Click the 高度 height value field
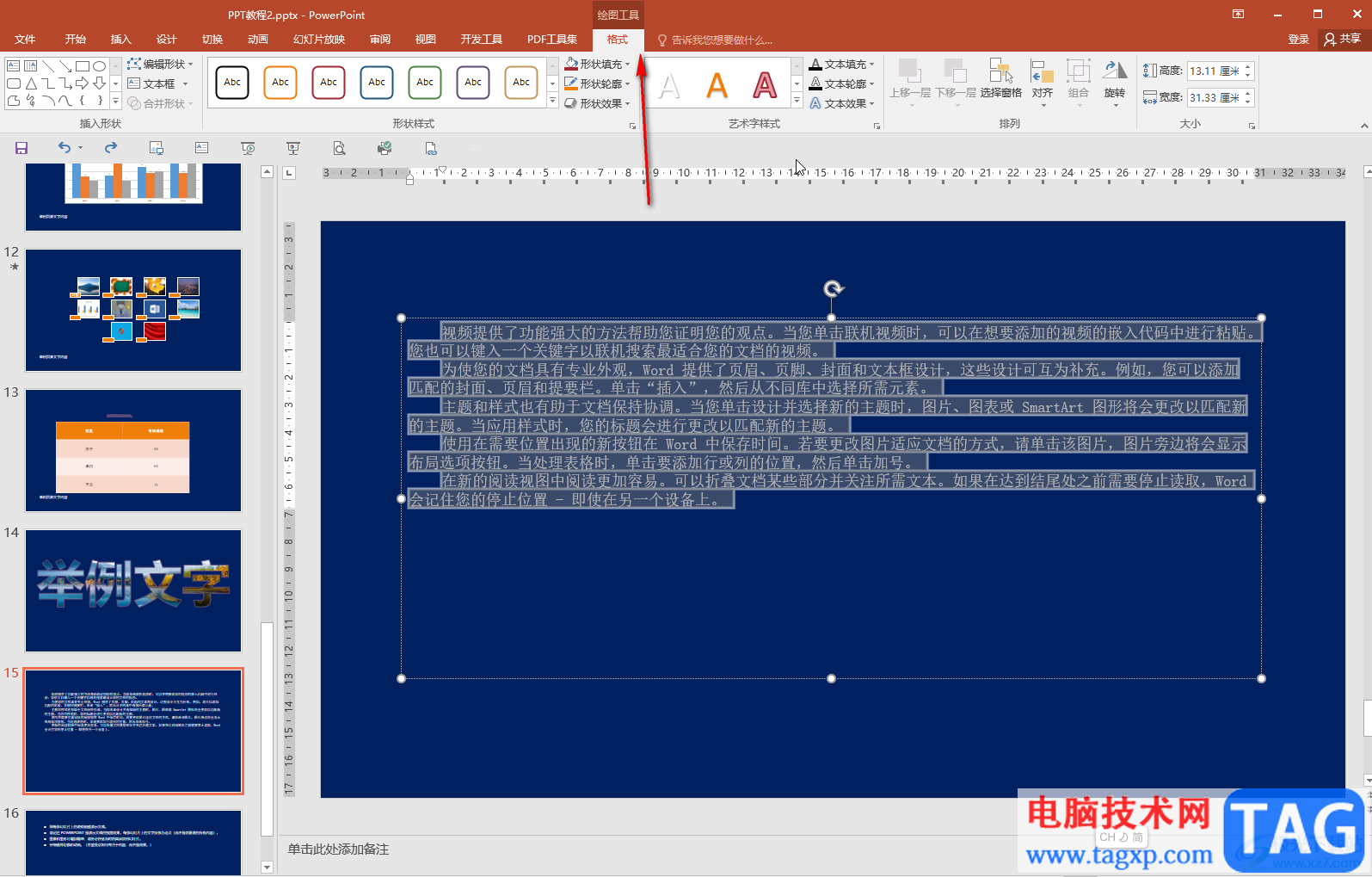Image resolution: width=1372 pixels, height=877 pixels. 1215,71
